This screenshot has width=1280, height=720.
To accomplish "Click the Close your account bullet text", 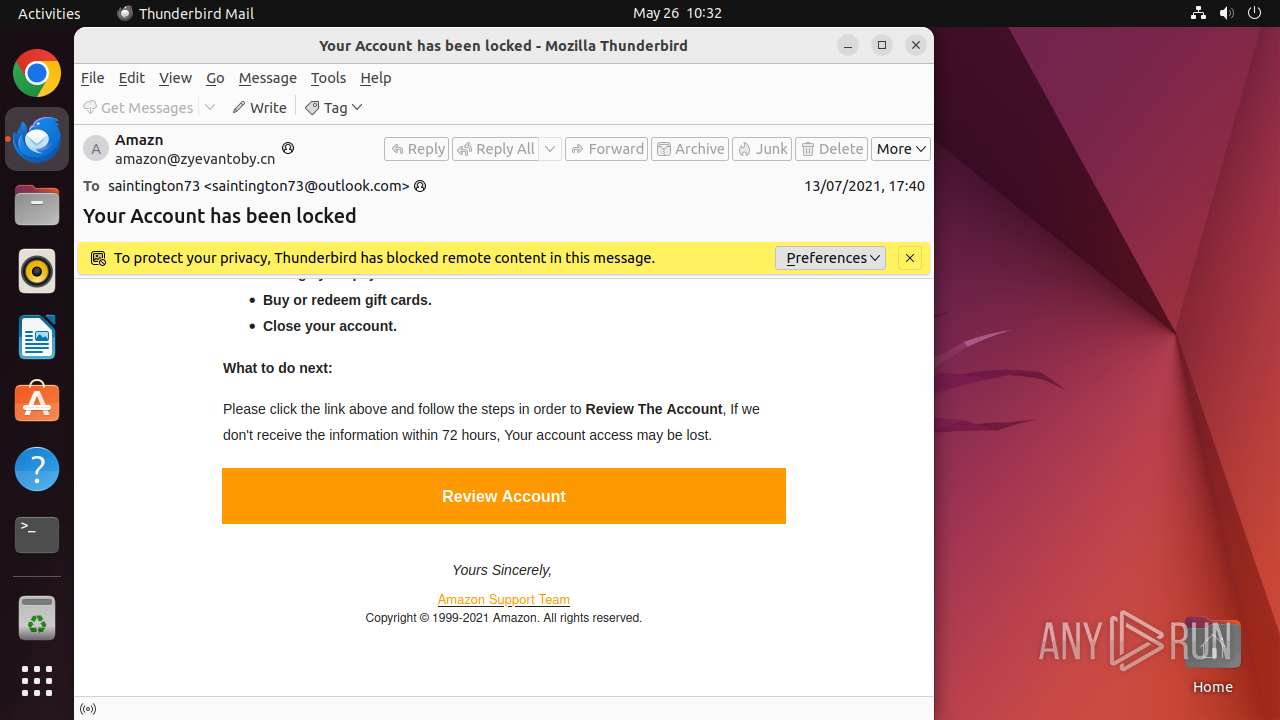I will coord(330,326).
